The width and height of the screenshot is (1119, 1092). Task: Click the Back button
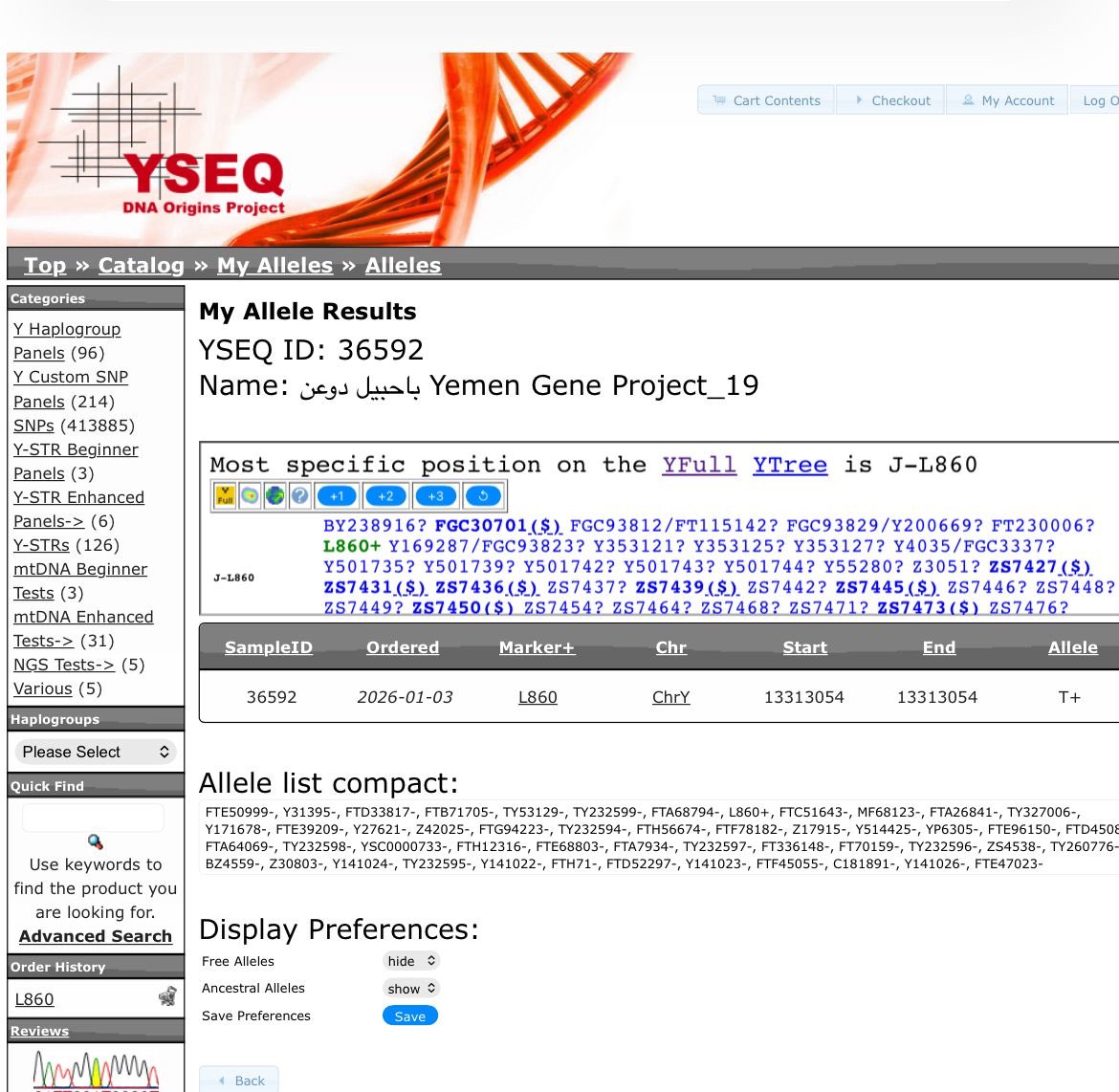coord(240,1080)
